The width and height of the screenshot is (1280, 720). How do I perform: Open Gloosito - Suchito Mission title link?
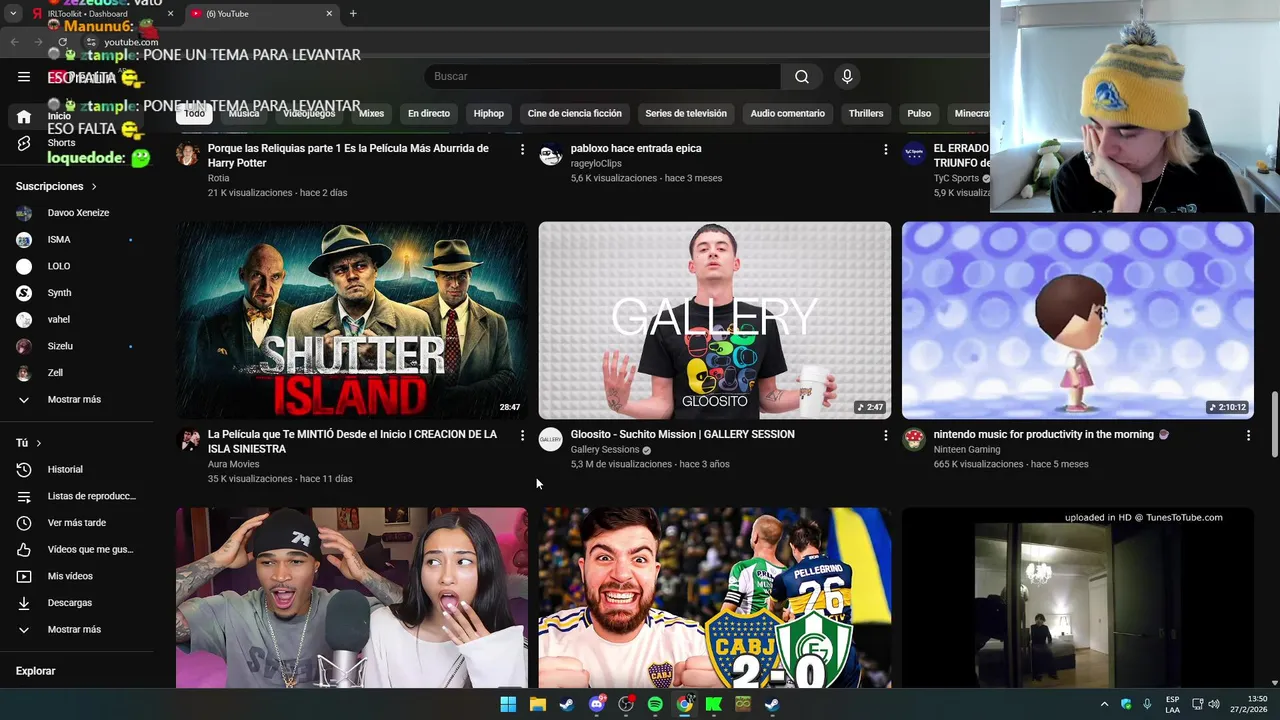[x=682, y=435]
